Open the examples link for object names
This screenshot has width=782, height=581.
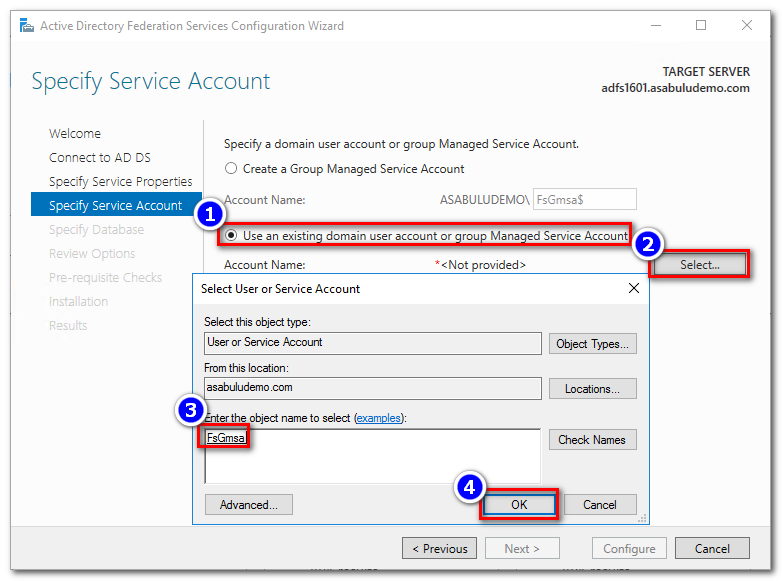[x=379, y=418]
